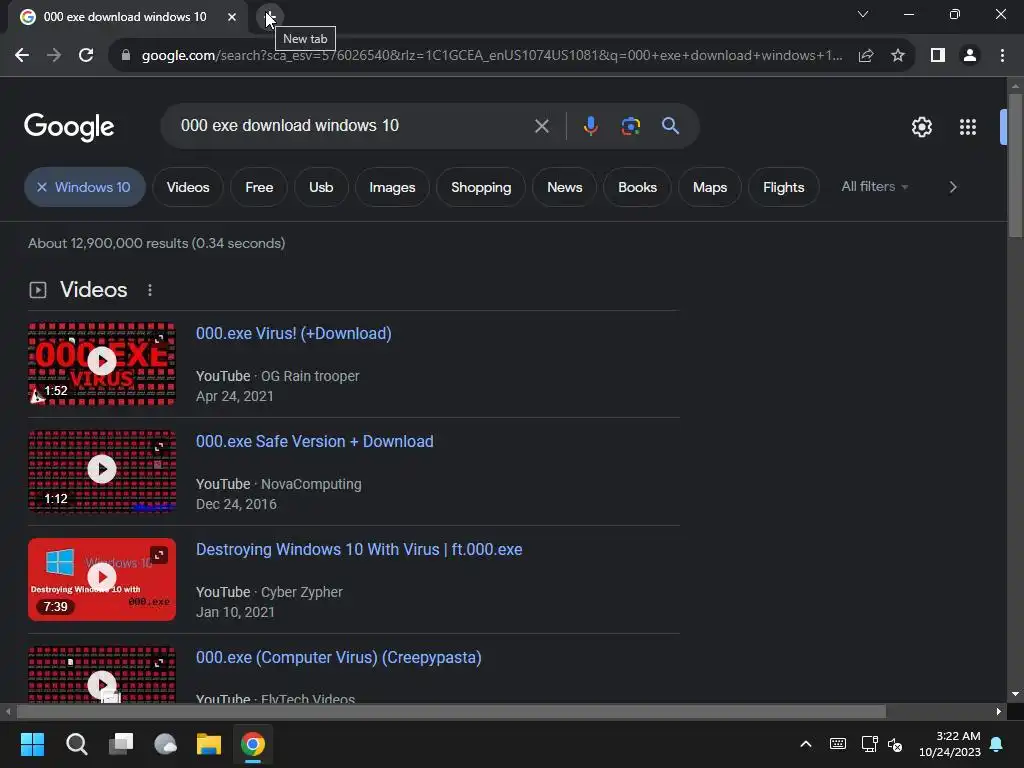Image resolution: width=1024 pixels, height=768 pixels.
Task: Click the vertical scrollbar thumb
Action: pyautogui.click(x=1015, y=166)
